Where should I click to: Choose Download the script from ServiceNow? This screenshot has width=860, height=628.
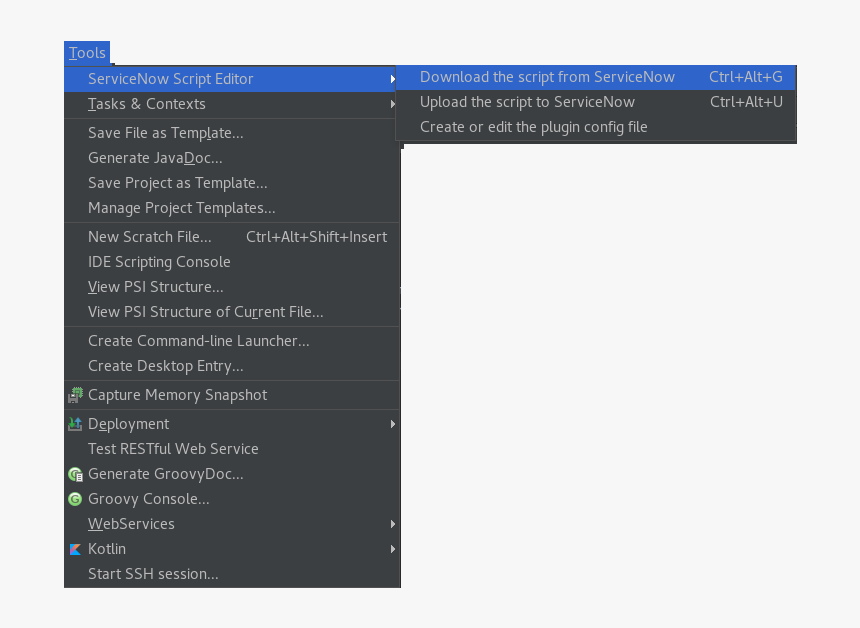click(596, 77)
